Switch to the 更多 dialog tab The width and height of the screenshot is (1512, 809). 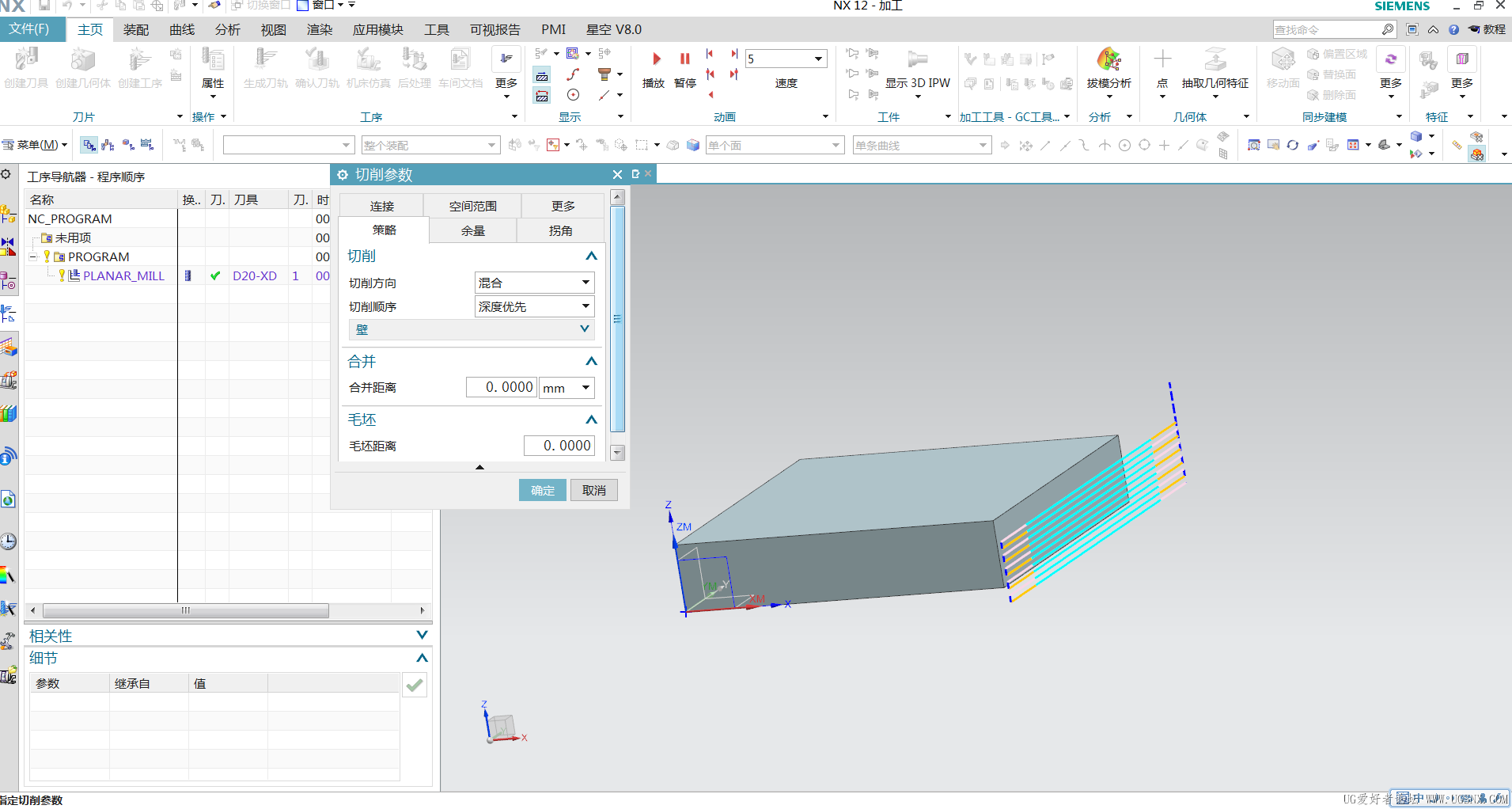(x=563, y=206)
